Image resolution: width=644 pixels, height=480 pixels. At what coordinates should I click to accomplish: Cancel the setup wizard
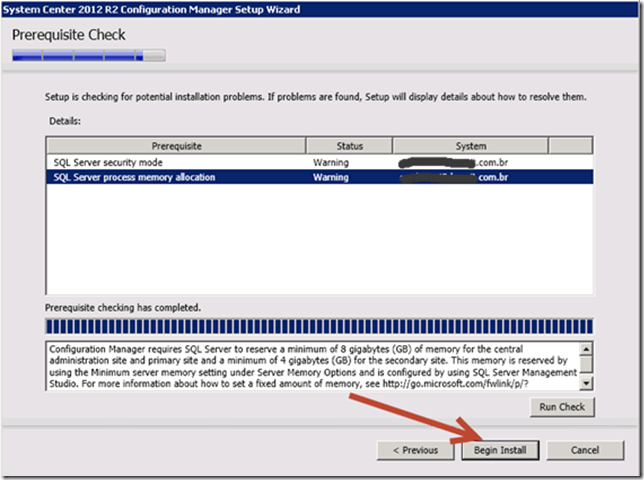point(572,450)
